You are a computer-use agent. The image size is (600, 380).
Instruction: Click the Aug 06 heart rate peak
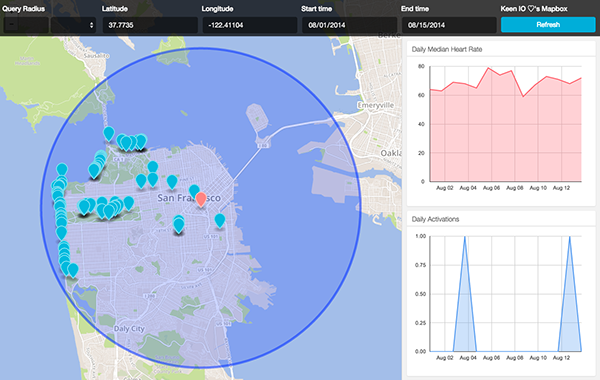(x=488, y=68)
